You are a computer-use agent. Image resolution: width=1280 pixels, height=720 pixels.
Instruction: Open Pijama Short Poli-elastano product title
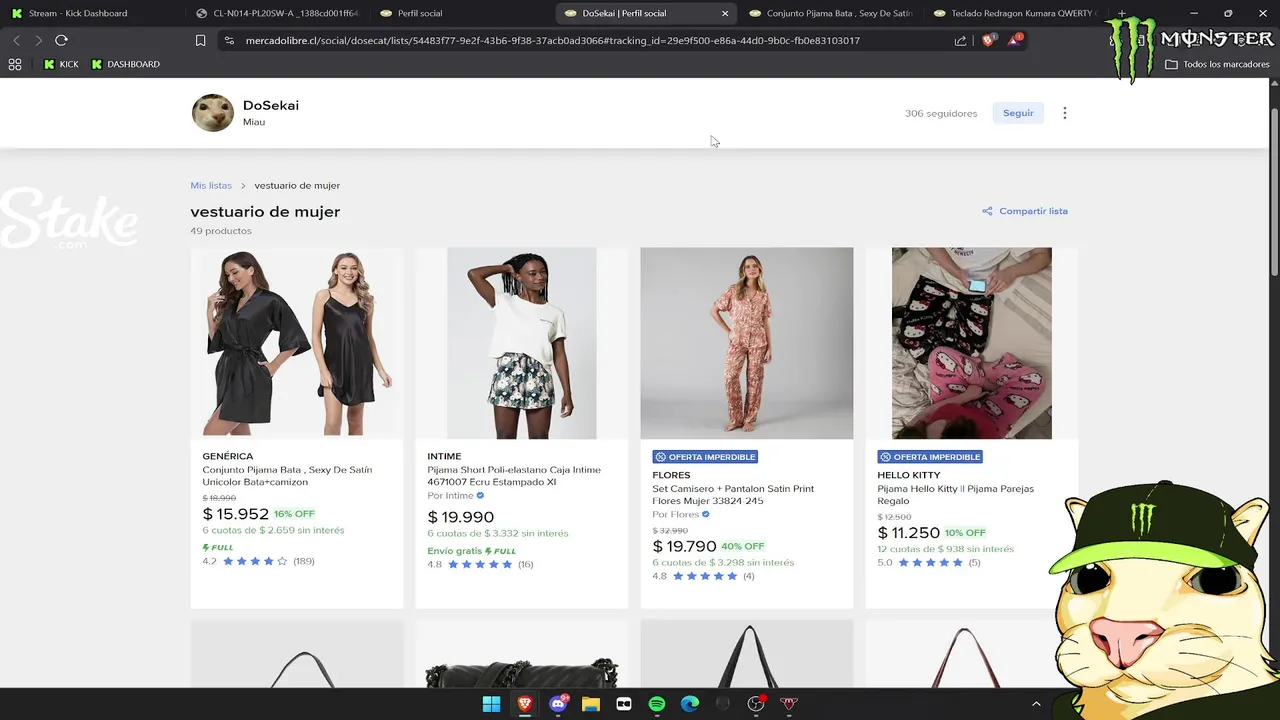click(514, 476)
